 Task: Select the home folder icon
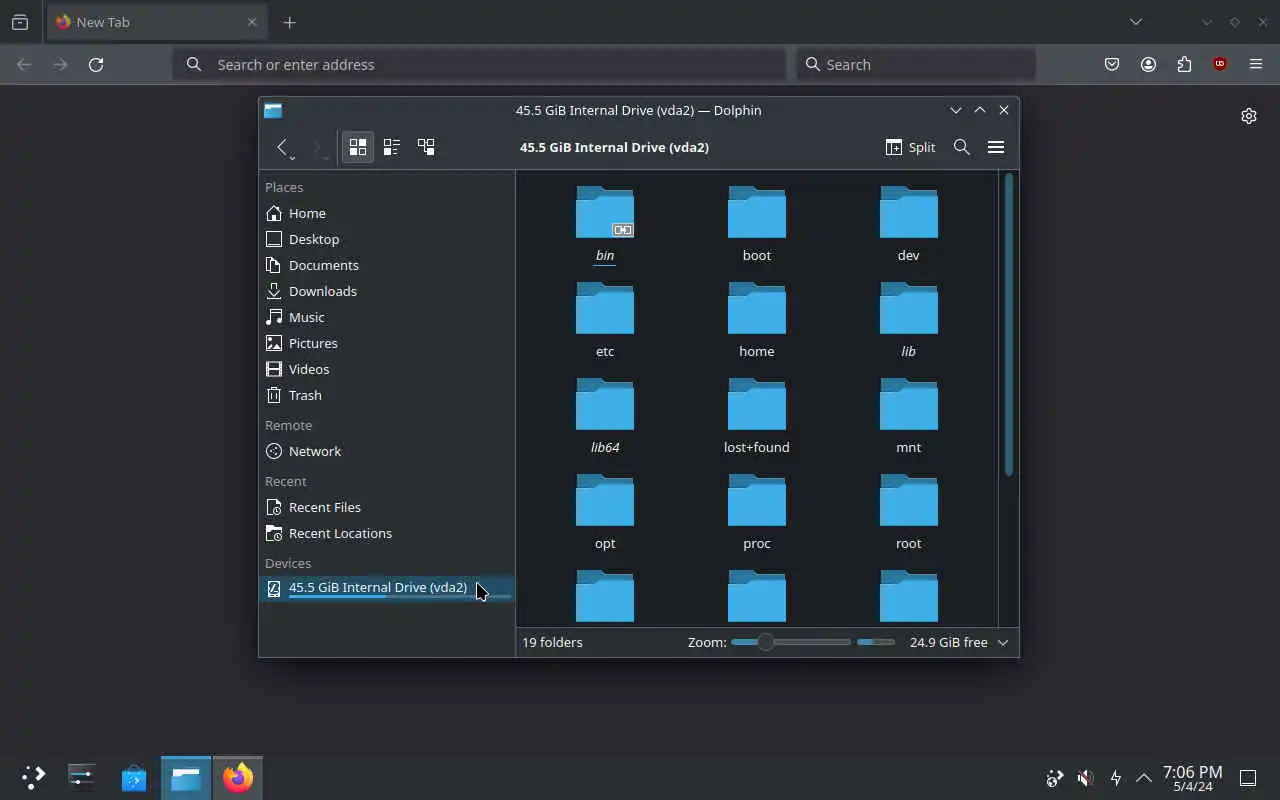click(757, 308)
